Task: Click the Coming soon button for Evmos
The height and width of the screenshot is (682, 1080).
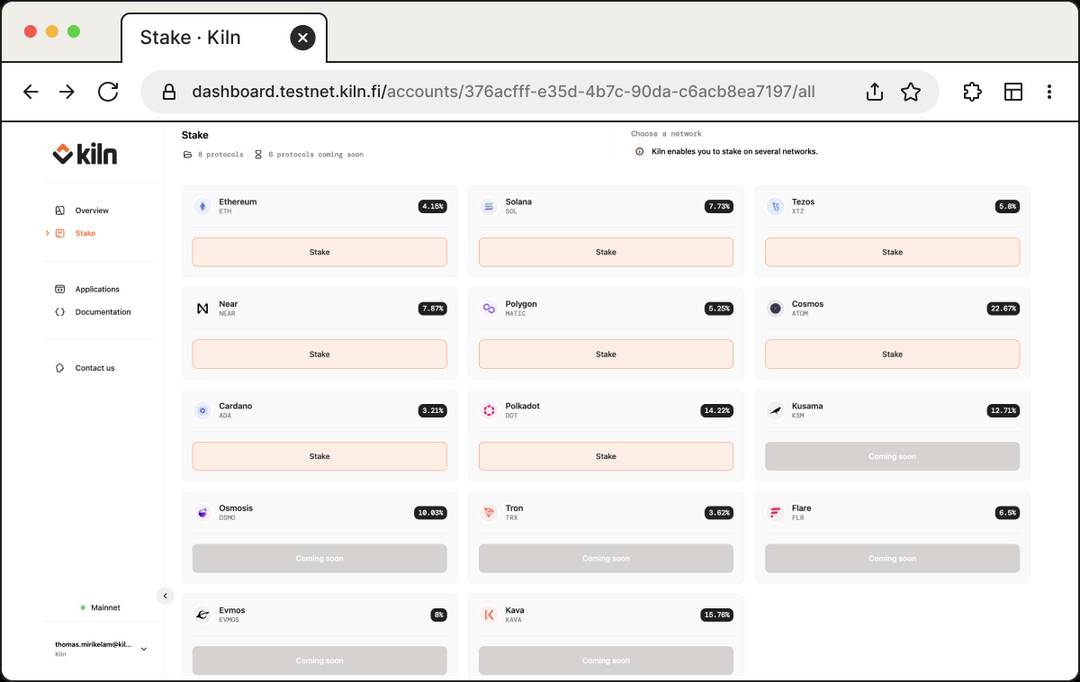Action: tap(320, 660)
